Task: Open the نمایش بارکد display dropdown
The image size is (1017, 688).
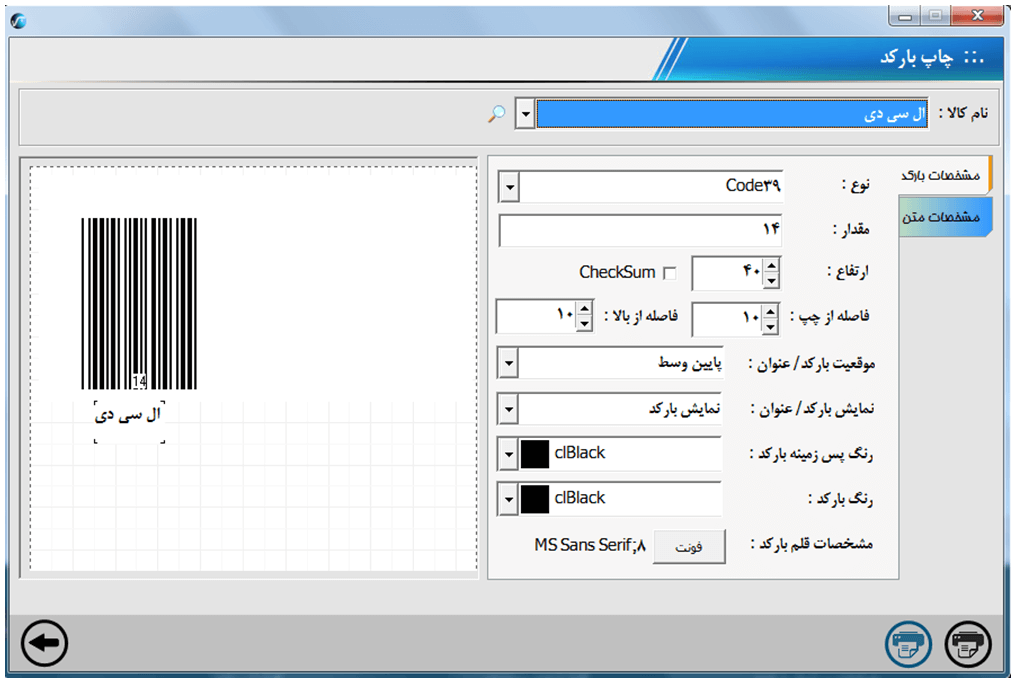Action: 508,409
